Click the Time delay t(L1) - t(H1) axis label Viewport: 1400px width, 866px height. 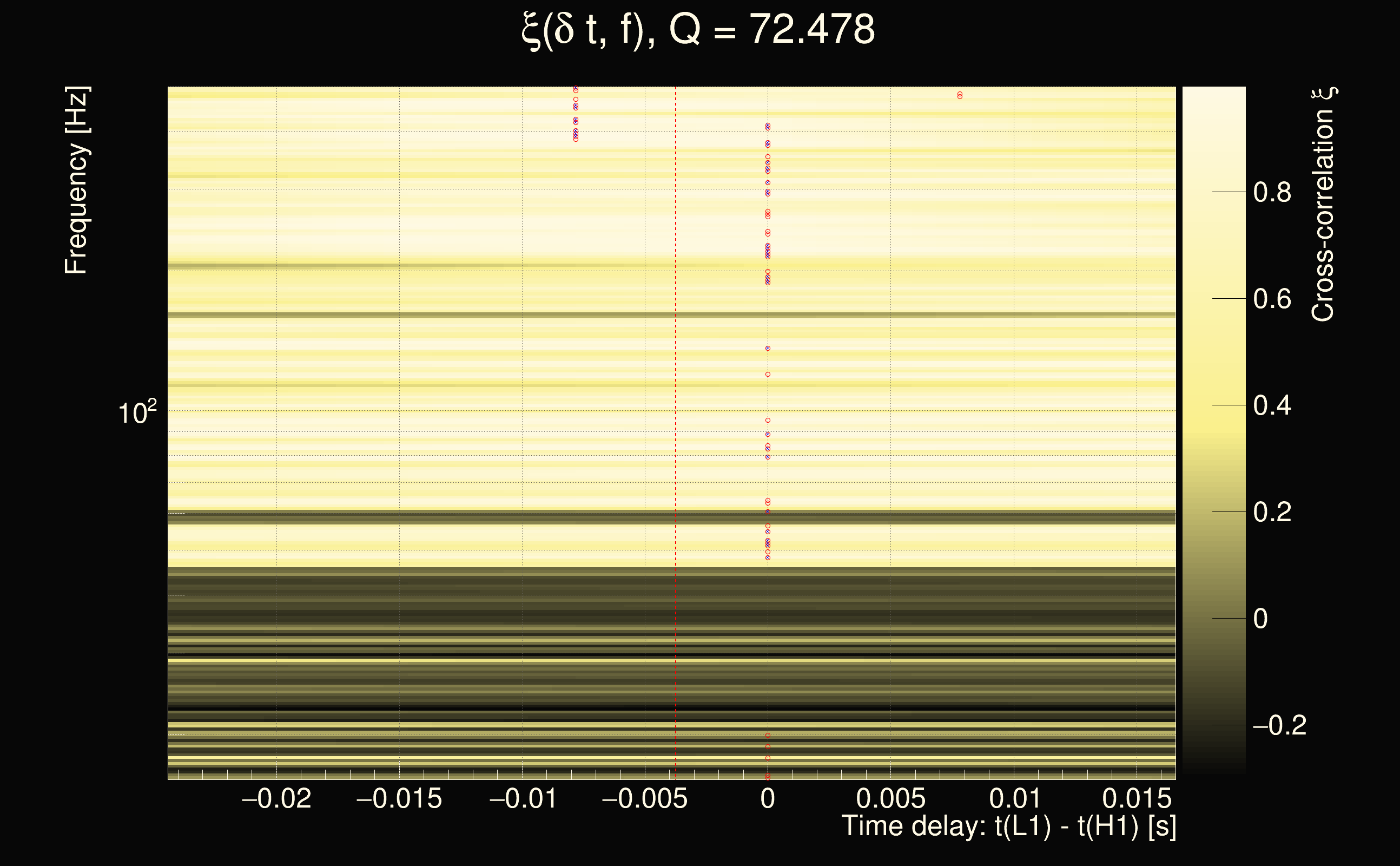pos(1008,826)
